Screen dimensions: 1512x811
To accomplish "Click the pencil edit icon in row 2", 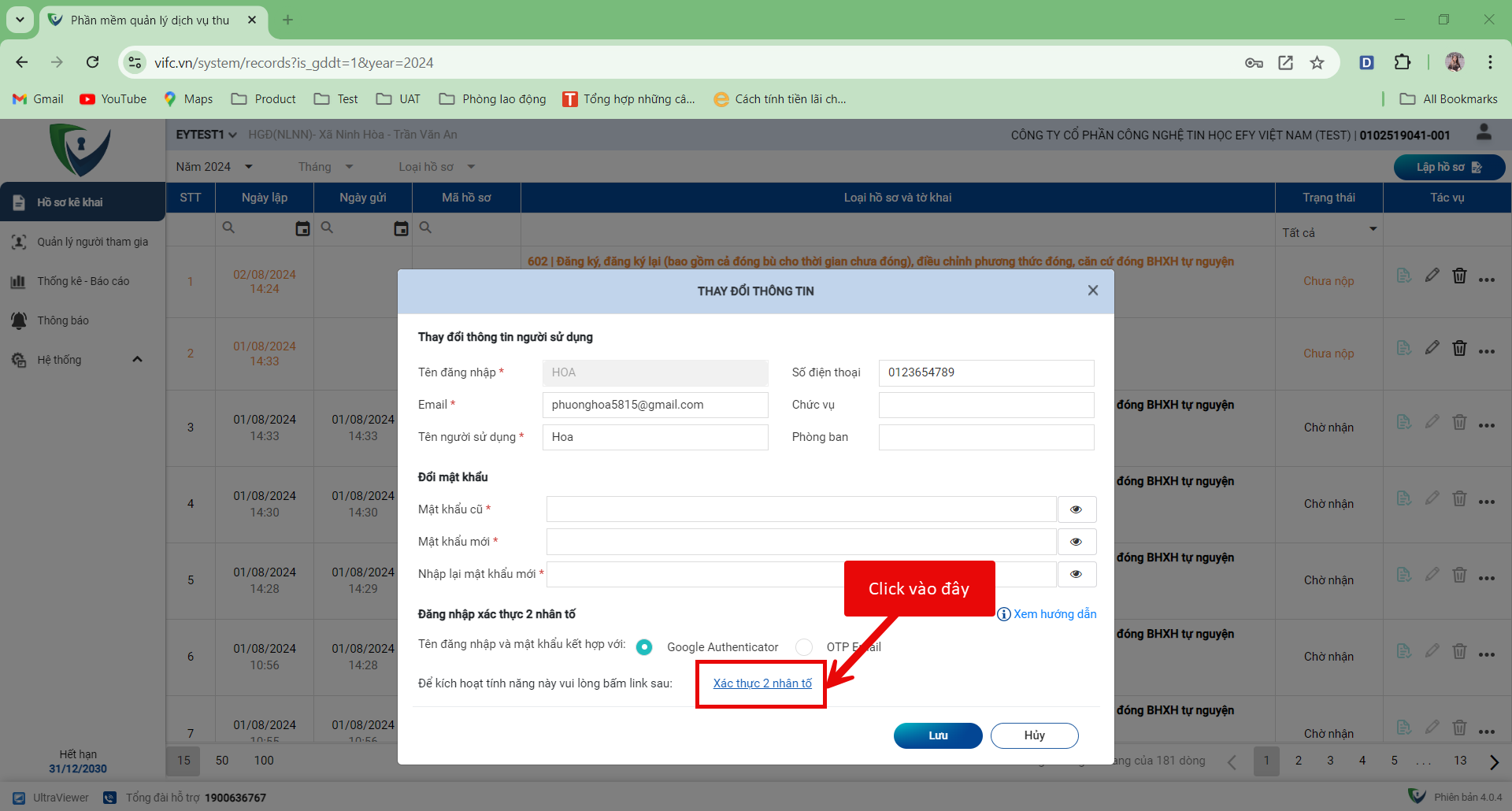I will pyautogui.click(x=1432, y=348).
